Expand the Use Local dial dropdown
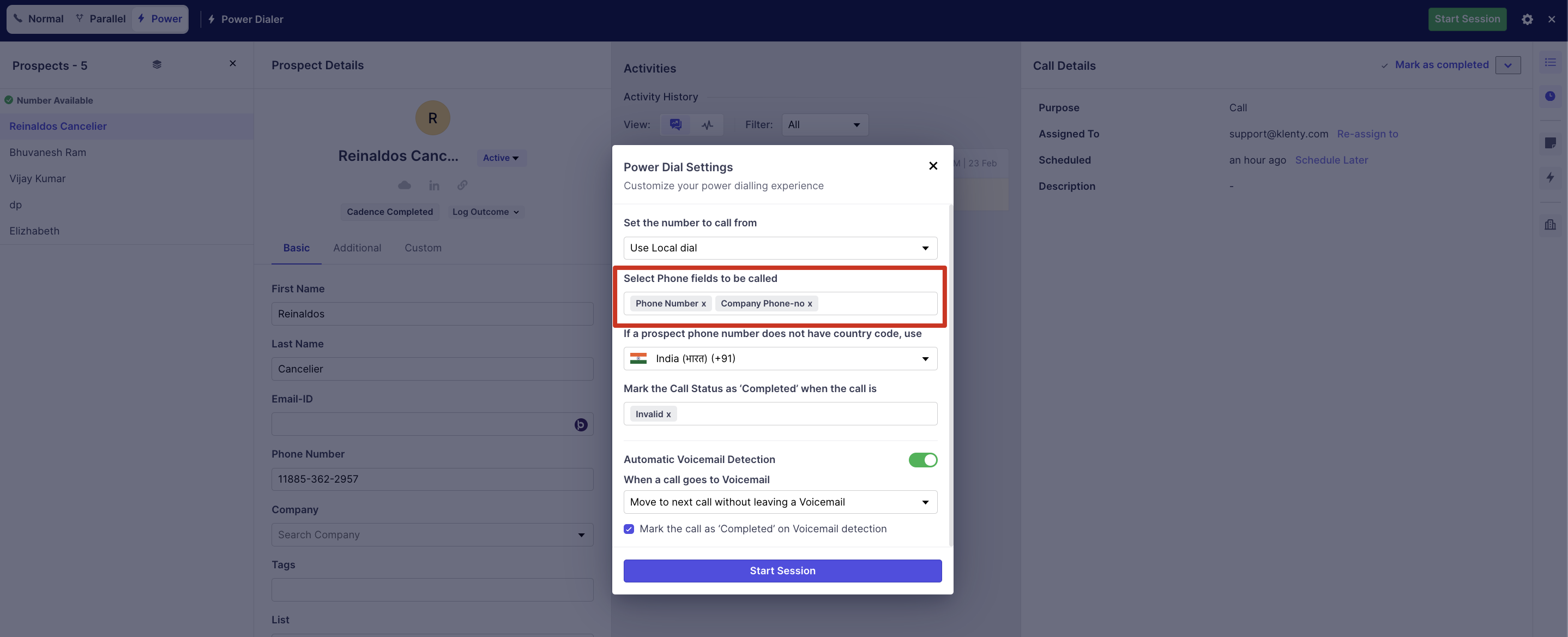This screenshot has height=637, width=1568. pos(780,248)
